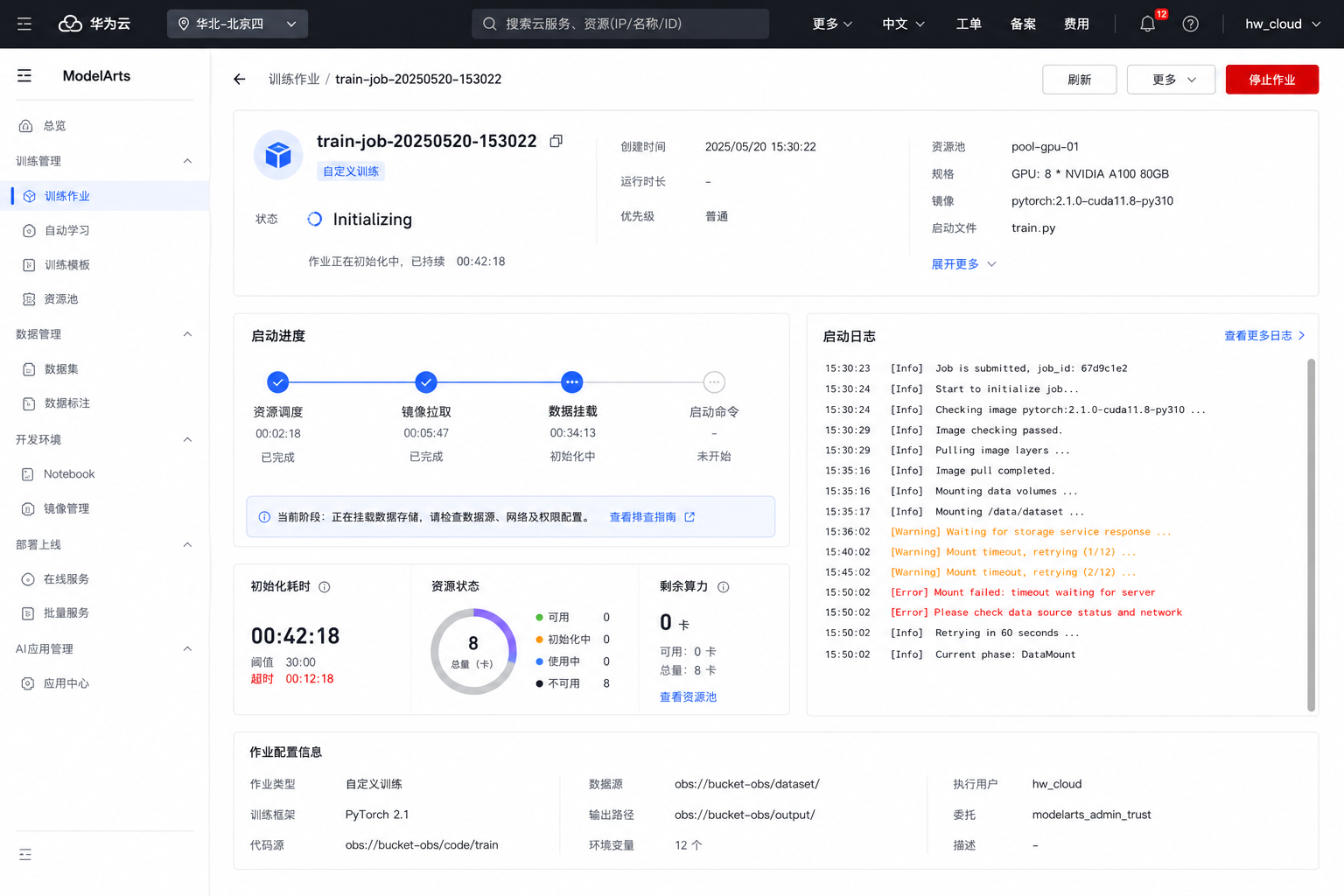The height and width of the screenshot is (896, 1344).
Task: Go back with the arrow icon
Action: coord(240,79)
